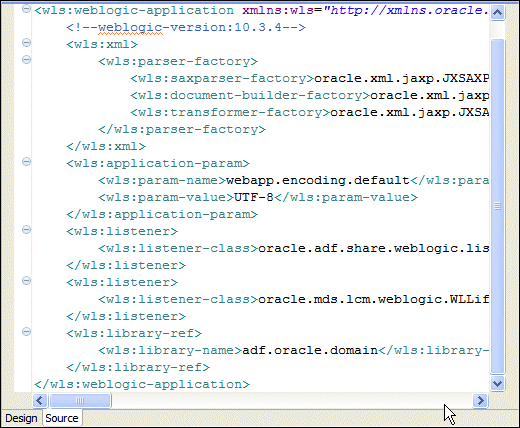Screen dimensions: 520x428
Task: Collapse the first wls:listener element
Action: pyautogui.click(x=26, y=230)
